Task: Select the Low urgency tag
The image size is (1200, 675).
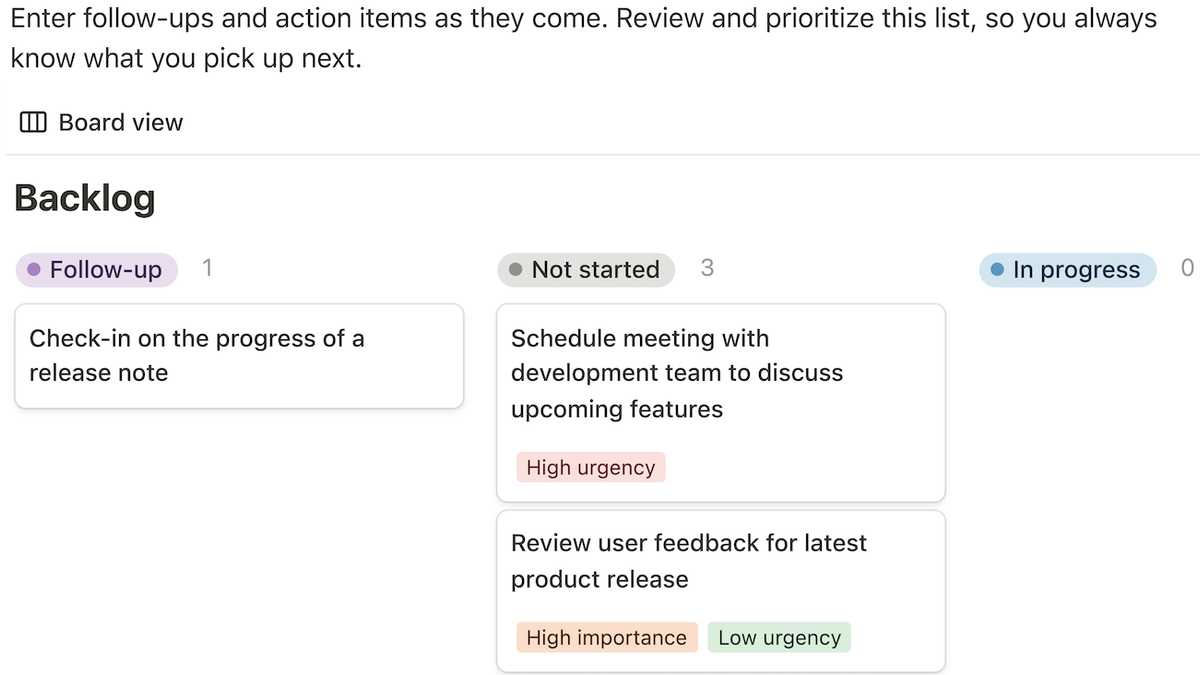Action: click(779, 637)
